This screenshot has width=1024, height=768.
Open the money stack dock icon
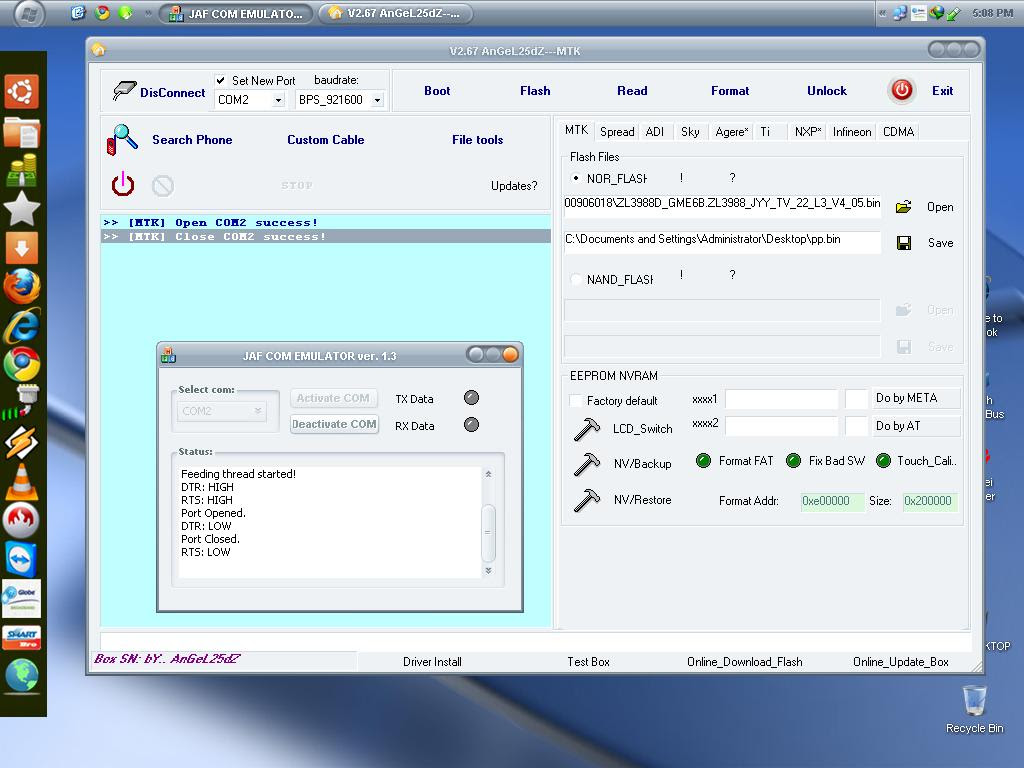tap(22, 170)
